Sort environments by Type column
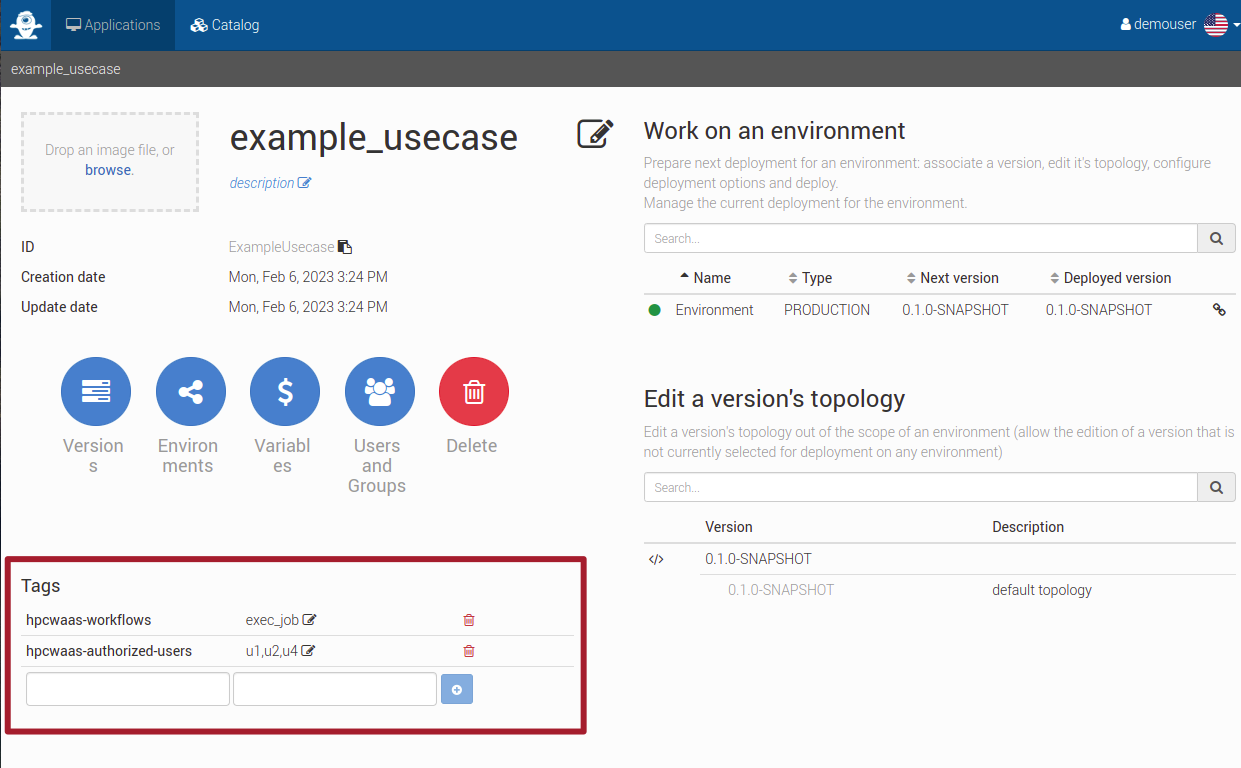 pos(810,278)
